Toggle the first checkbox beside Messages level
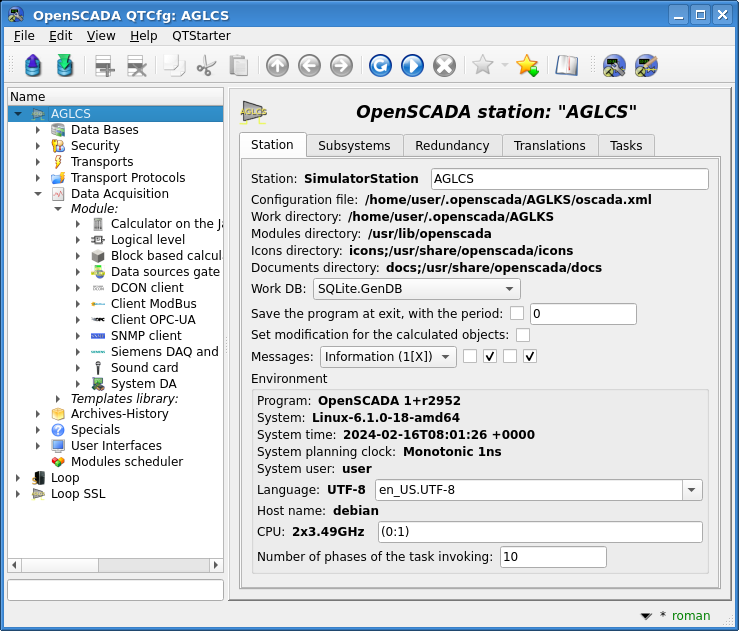Viewport: 739px width, 631px height. coord(470,356)
